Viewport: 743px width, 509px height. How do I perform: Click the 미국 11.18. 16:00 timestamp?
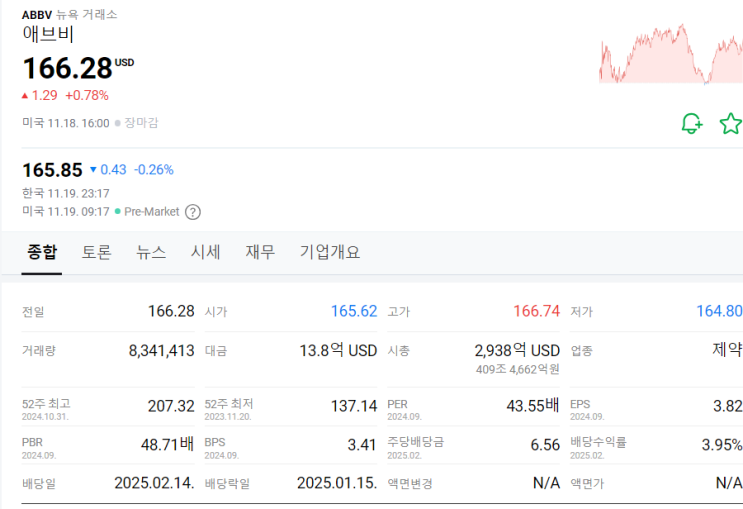pos(66,123)
